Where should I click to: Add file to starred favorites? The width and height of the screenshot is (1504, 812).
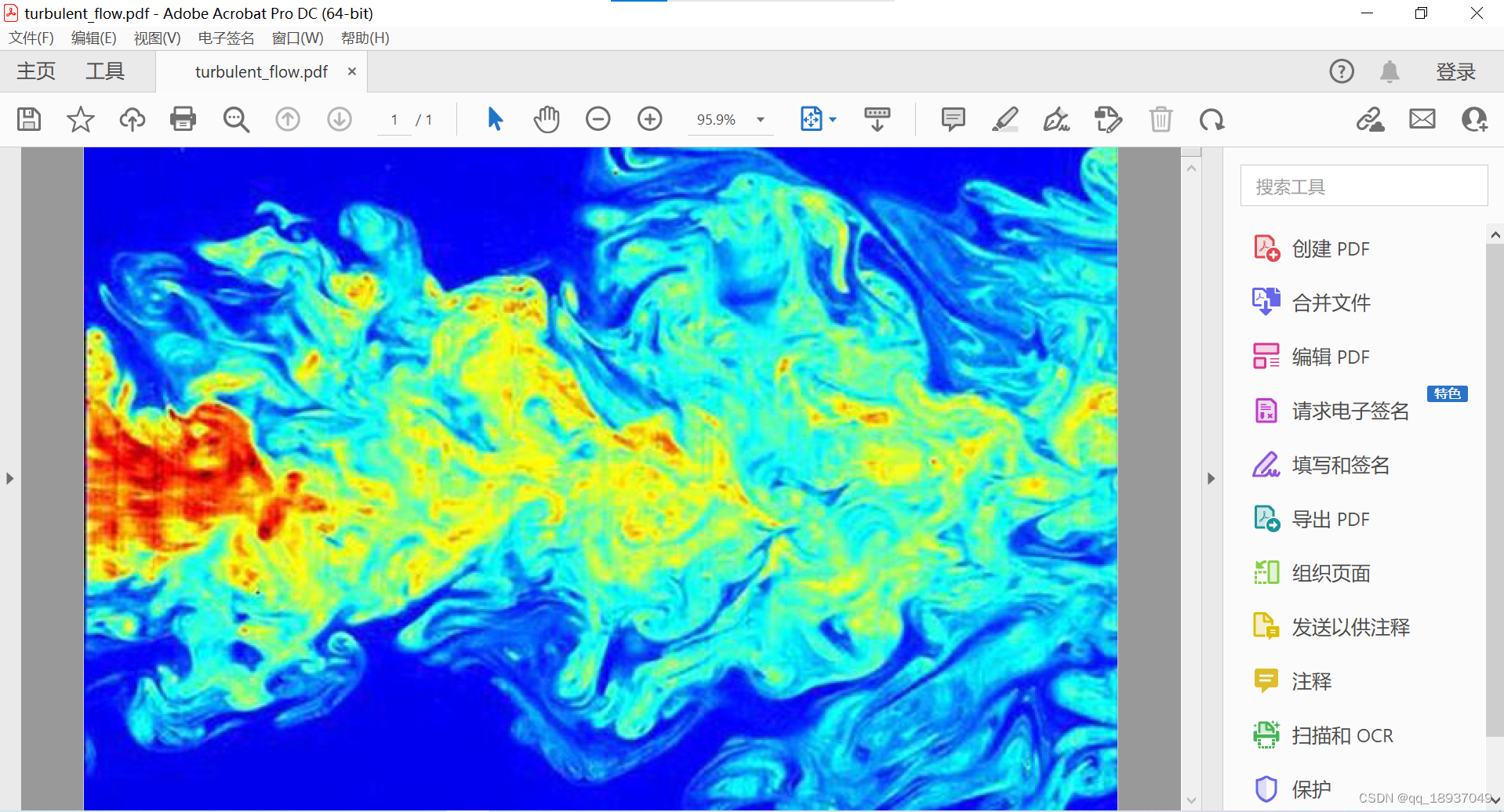(80, 119)
